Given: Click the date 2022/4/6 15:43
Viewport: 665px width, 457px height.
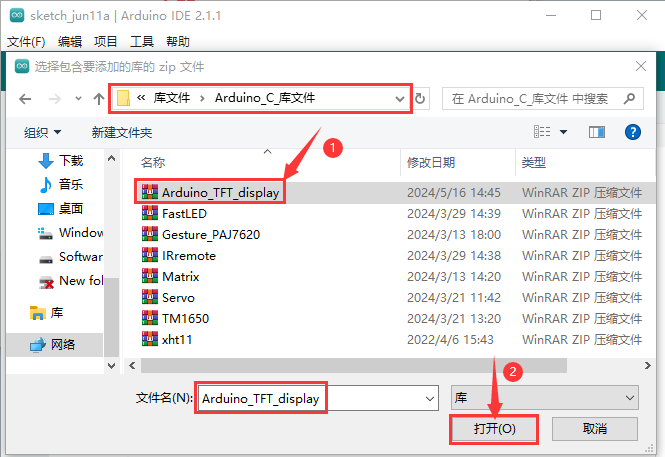Looking at the screenshot, I should [450, 340].
